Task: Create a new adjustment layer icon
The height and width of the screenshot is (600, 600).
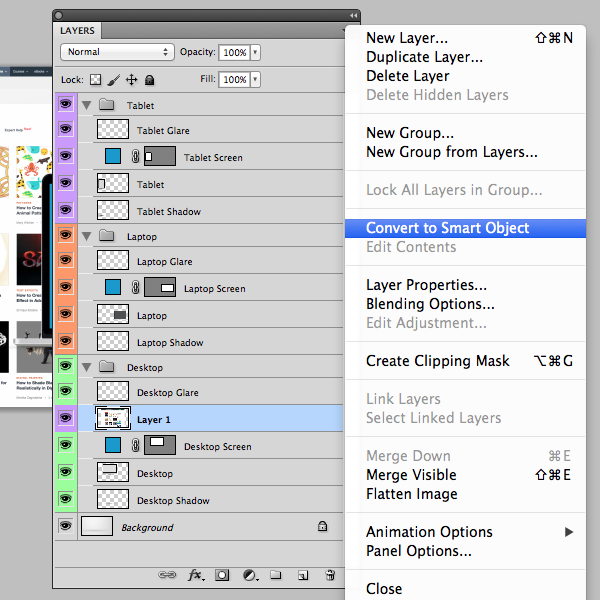Action: 250,575
